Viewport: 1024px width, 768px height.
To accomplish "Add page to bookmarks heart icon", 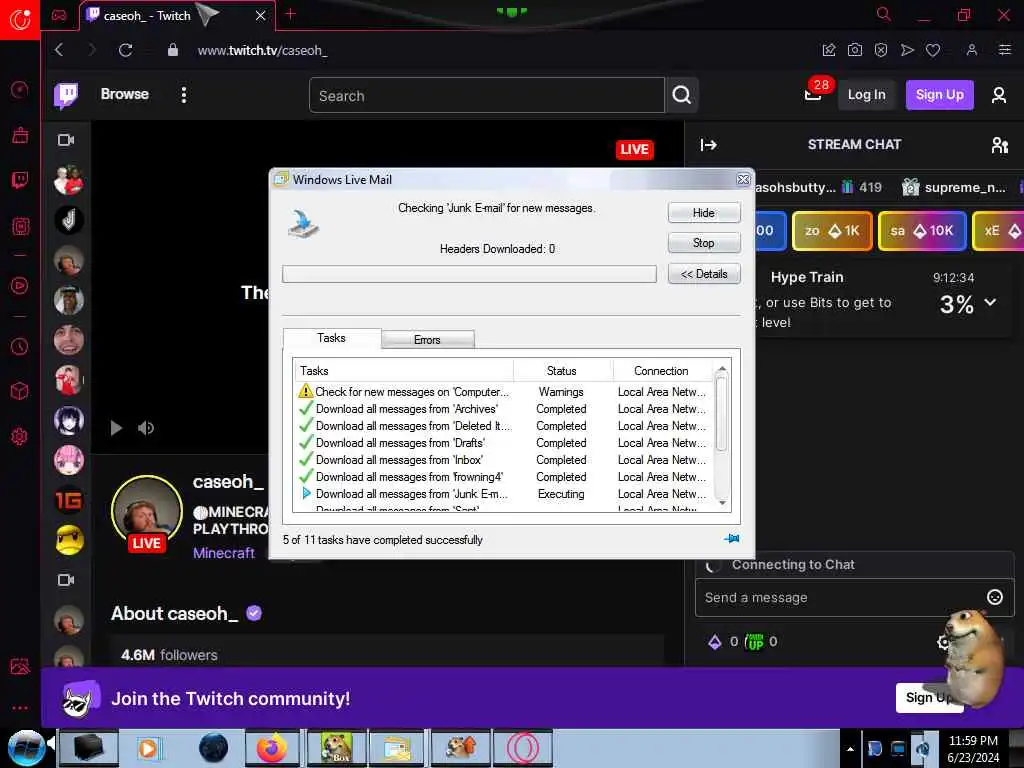I will click(x=933, y=50).
